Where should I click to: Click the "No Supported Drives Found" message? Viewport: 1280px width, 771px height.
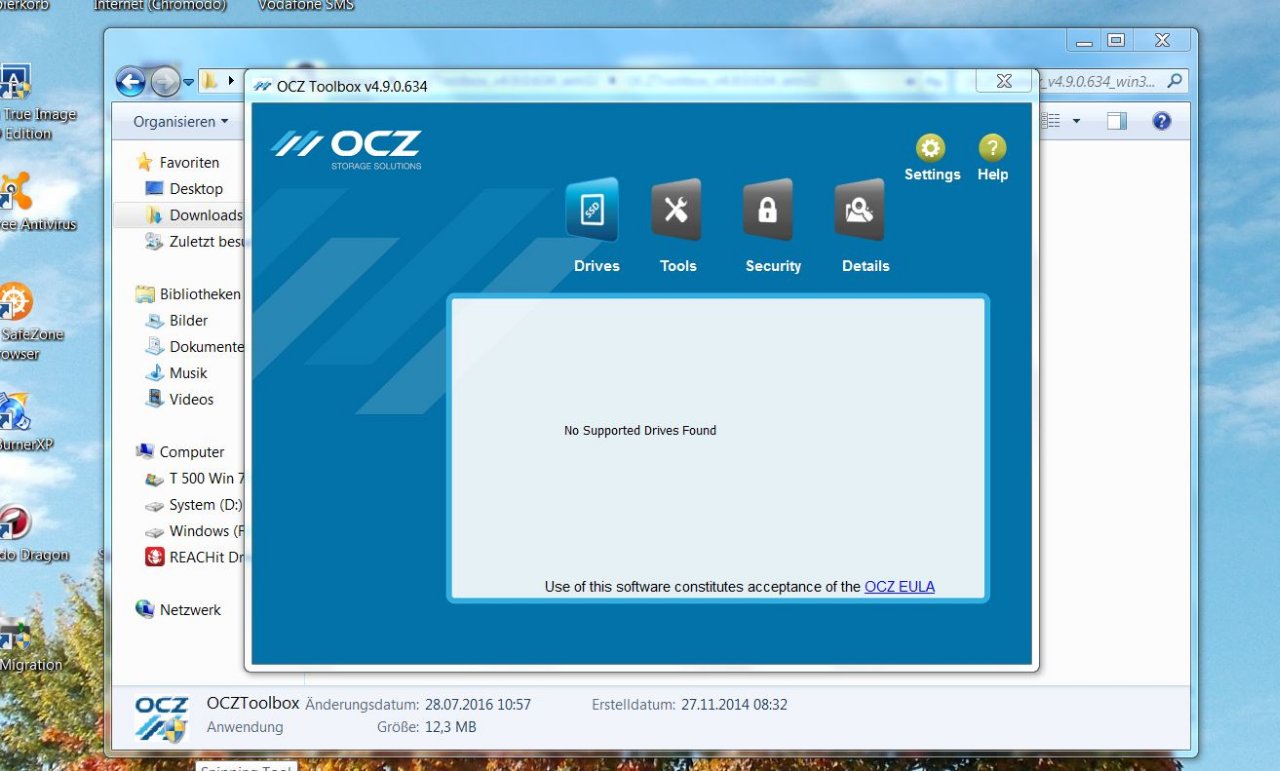point(640,431)
